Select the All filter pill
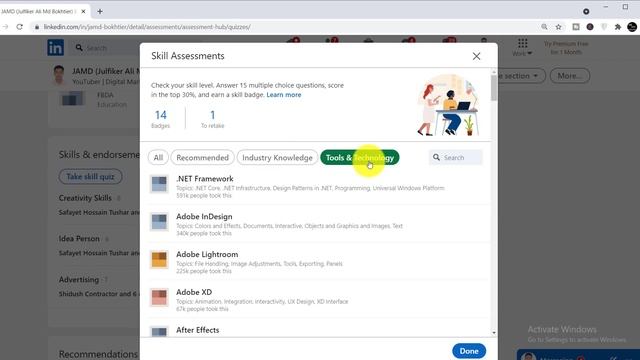Image resolution: width=640 pixels, height=360 pixels. [158, 158]
